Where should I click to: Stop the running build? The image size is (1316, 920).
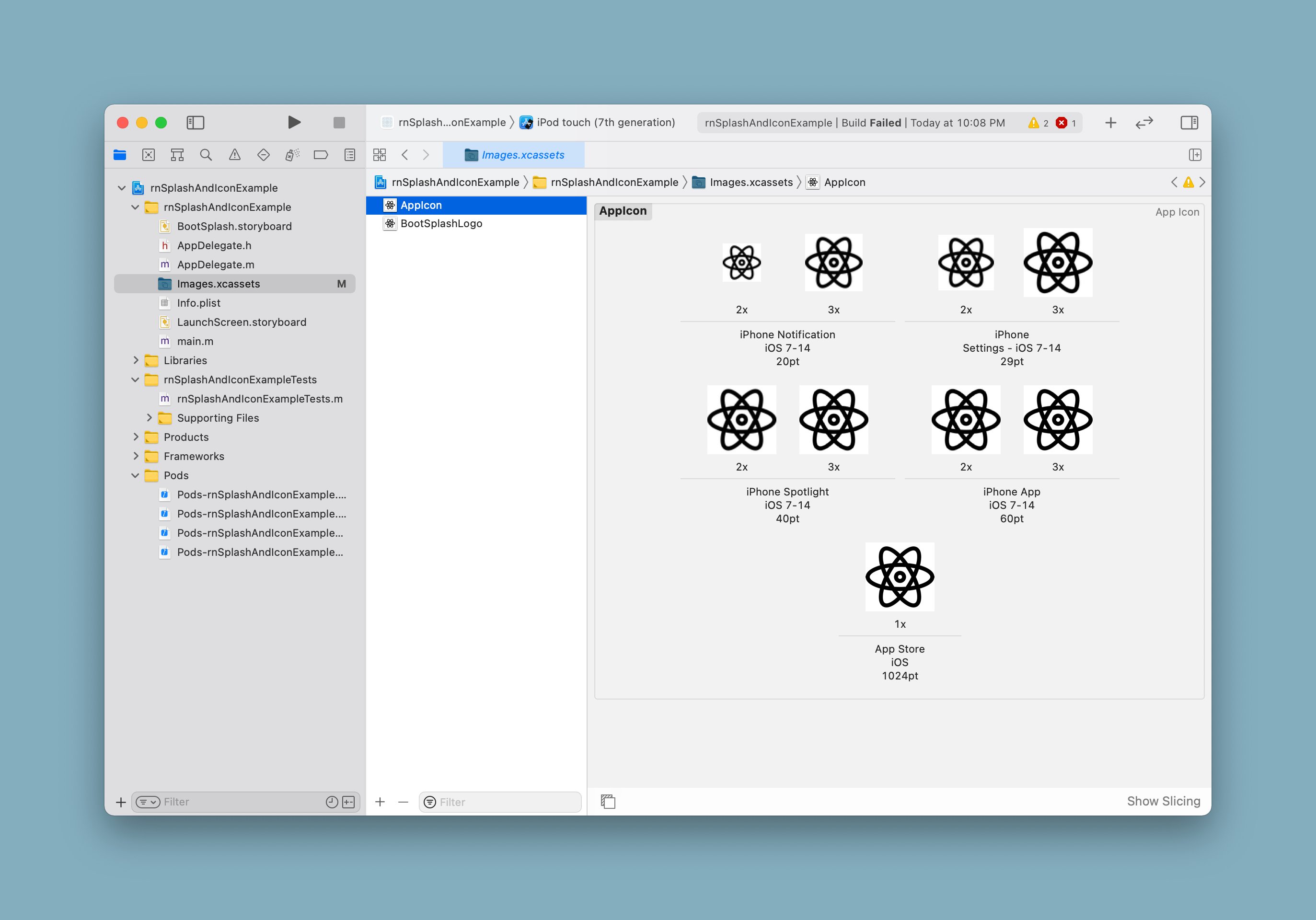point(339,122)
